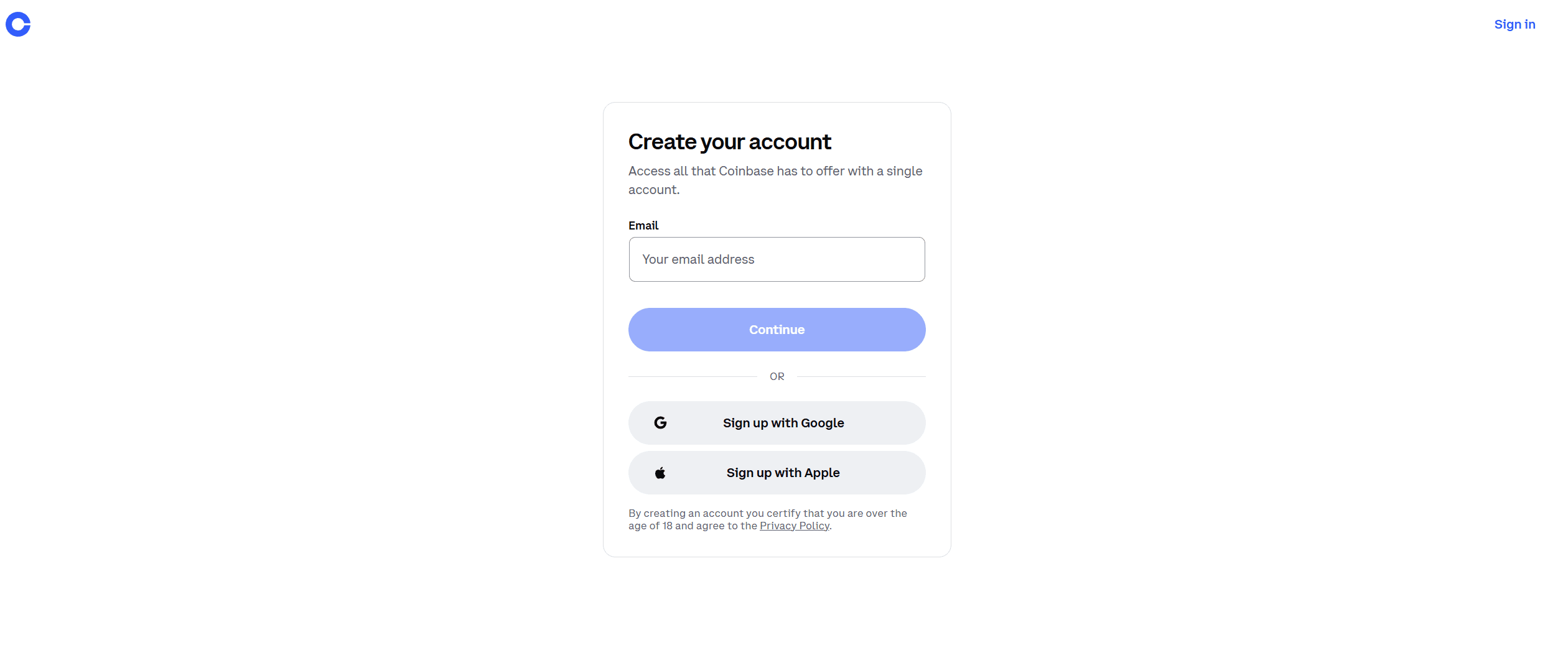Choose Sign up with Google
The height and width of the screenshot is (645, 1568).
pyautogui.click(x=777, y=423)
